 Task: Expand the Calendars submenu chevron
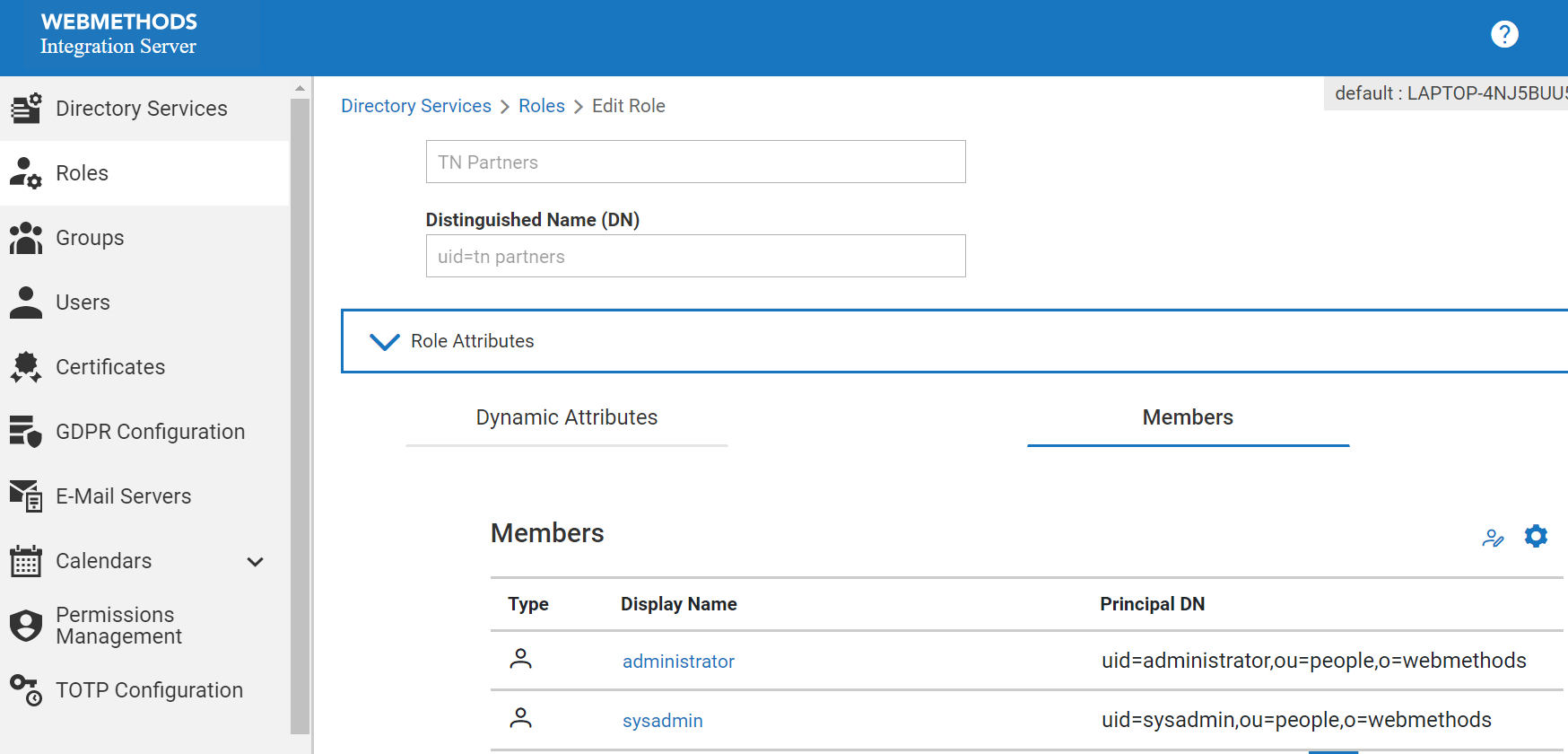click(255, 562)
